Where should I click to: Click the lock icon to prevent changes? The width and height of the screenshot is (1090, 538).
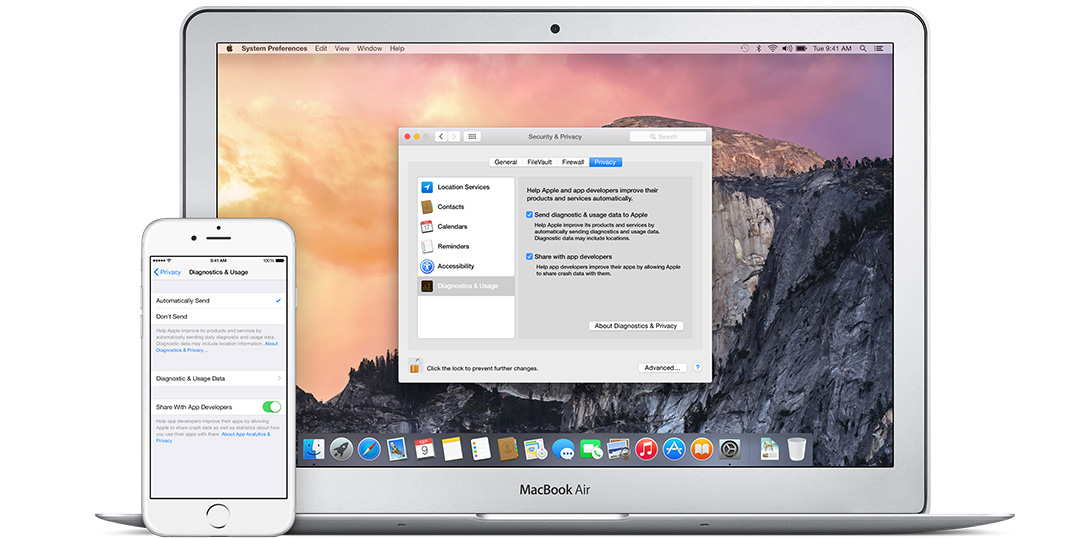coord(415,367)
